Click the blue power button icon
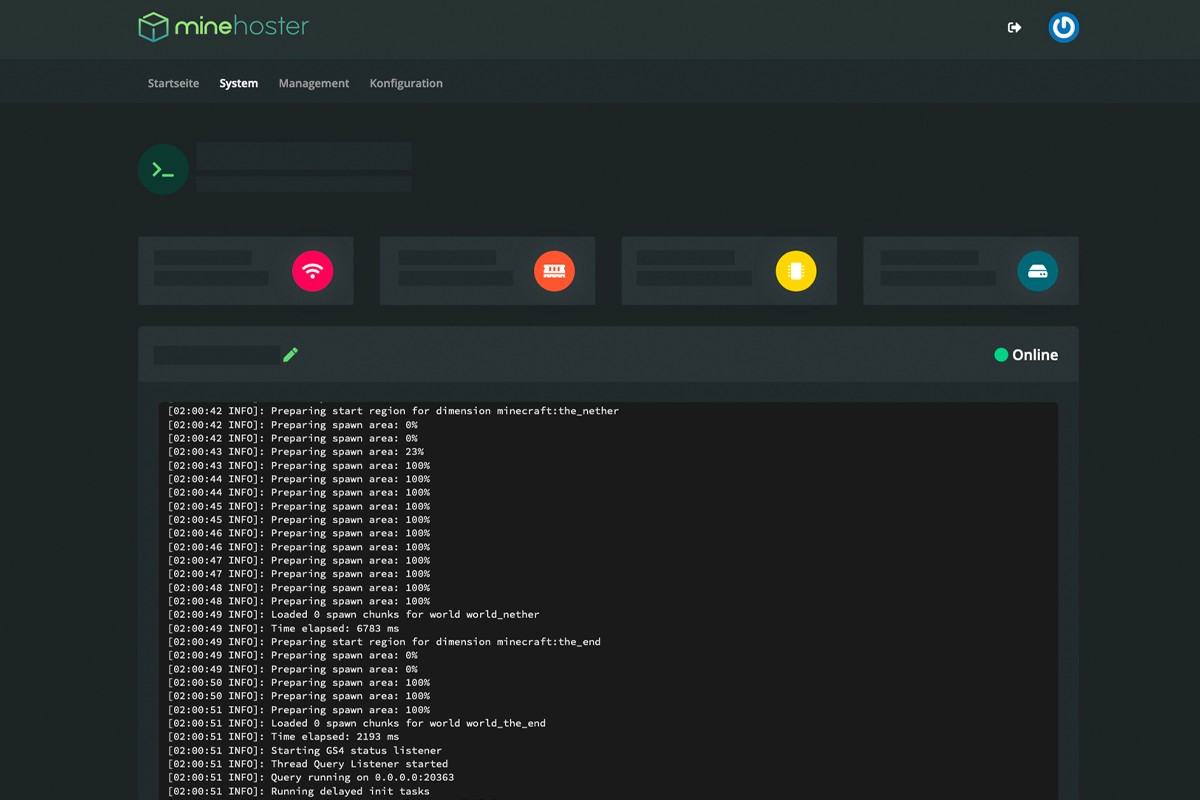Viewport: 1200px width, 800px height. pos(1064,27)
